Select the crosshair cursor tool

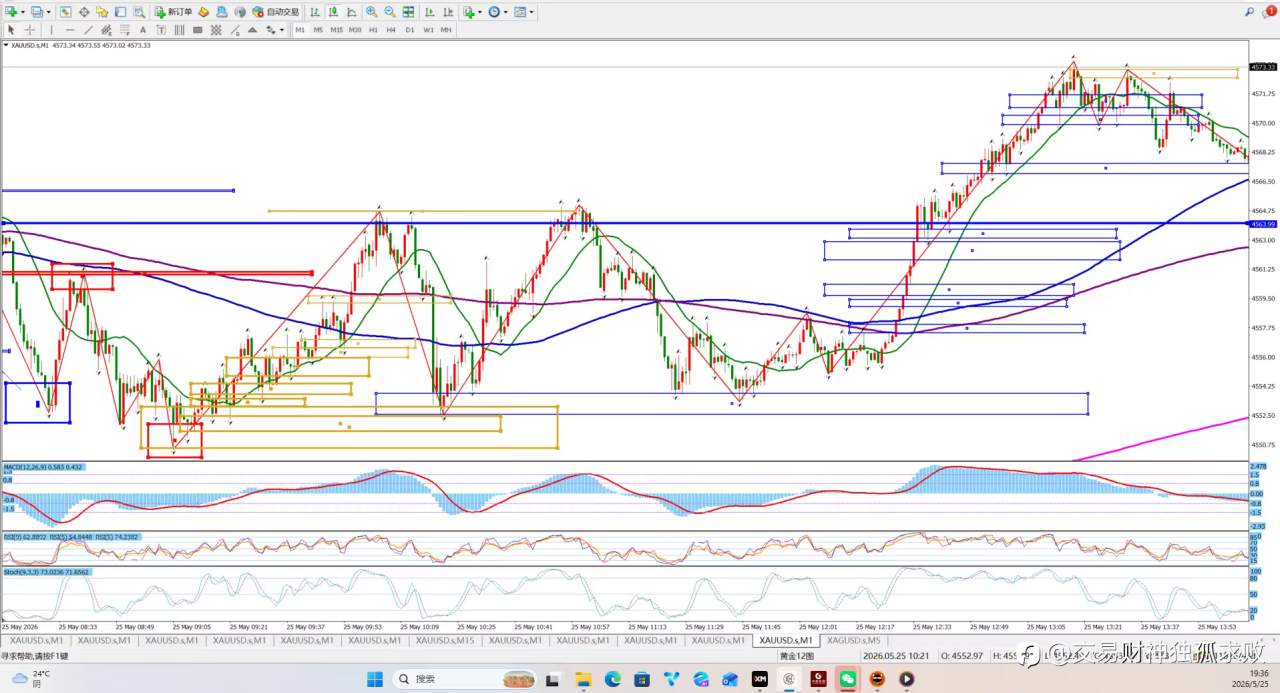pos(30,30)
